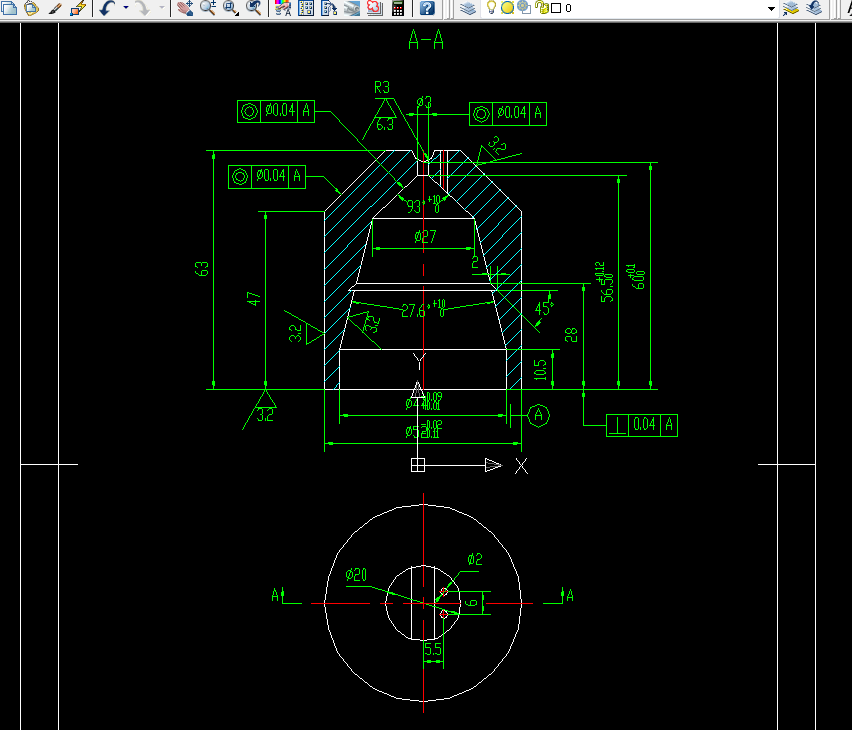
Task: Select the 93° cone angle dimension
Action: click(x=424, y=204)
